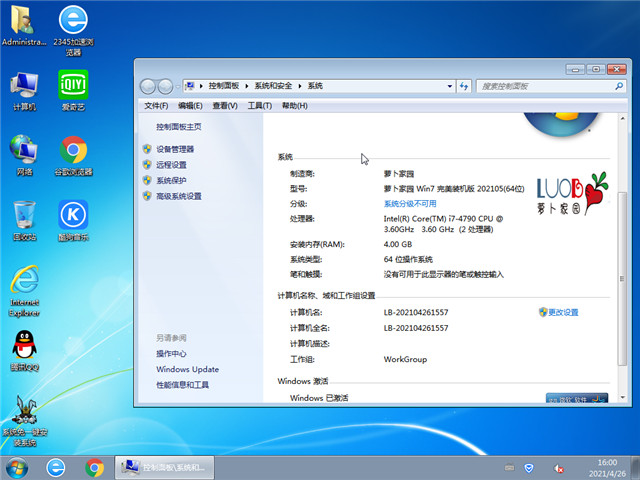Open 高级系统设置 link in sidebar
Viewport: 640px width, 480px height.
tap(179, 196)
